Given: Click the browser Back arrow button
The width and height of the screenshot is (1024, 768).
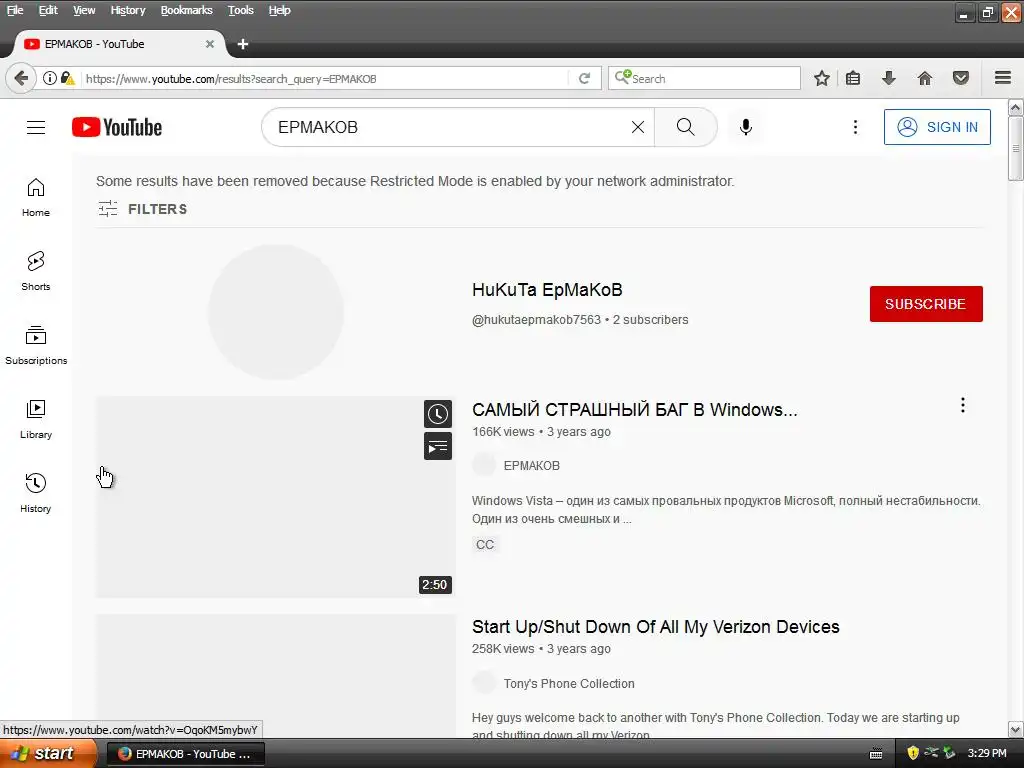Looking at the screenshot, I should [21, 78].
